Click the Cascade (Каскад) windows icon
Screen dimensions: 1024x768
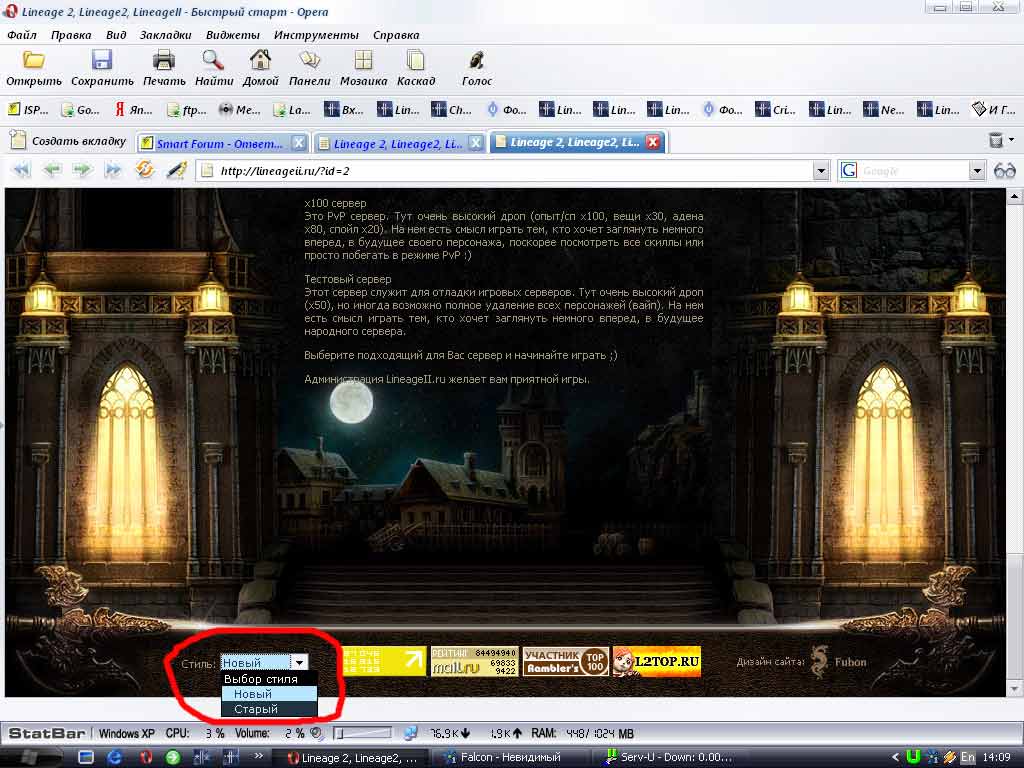(x=415, y=61)
